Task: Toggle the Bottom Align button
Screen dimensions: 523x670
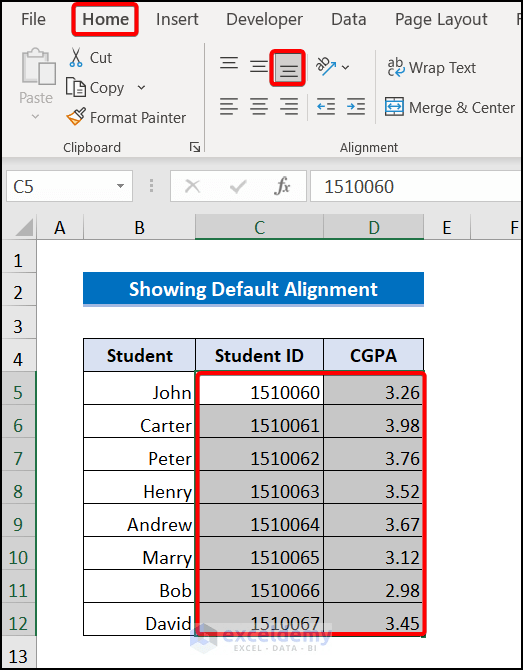Action: point(288,68)
